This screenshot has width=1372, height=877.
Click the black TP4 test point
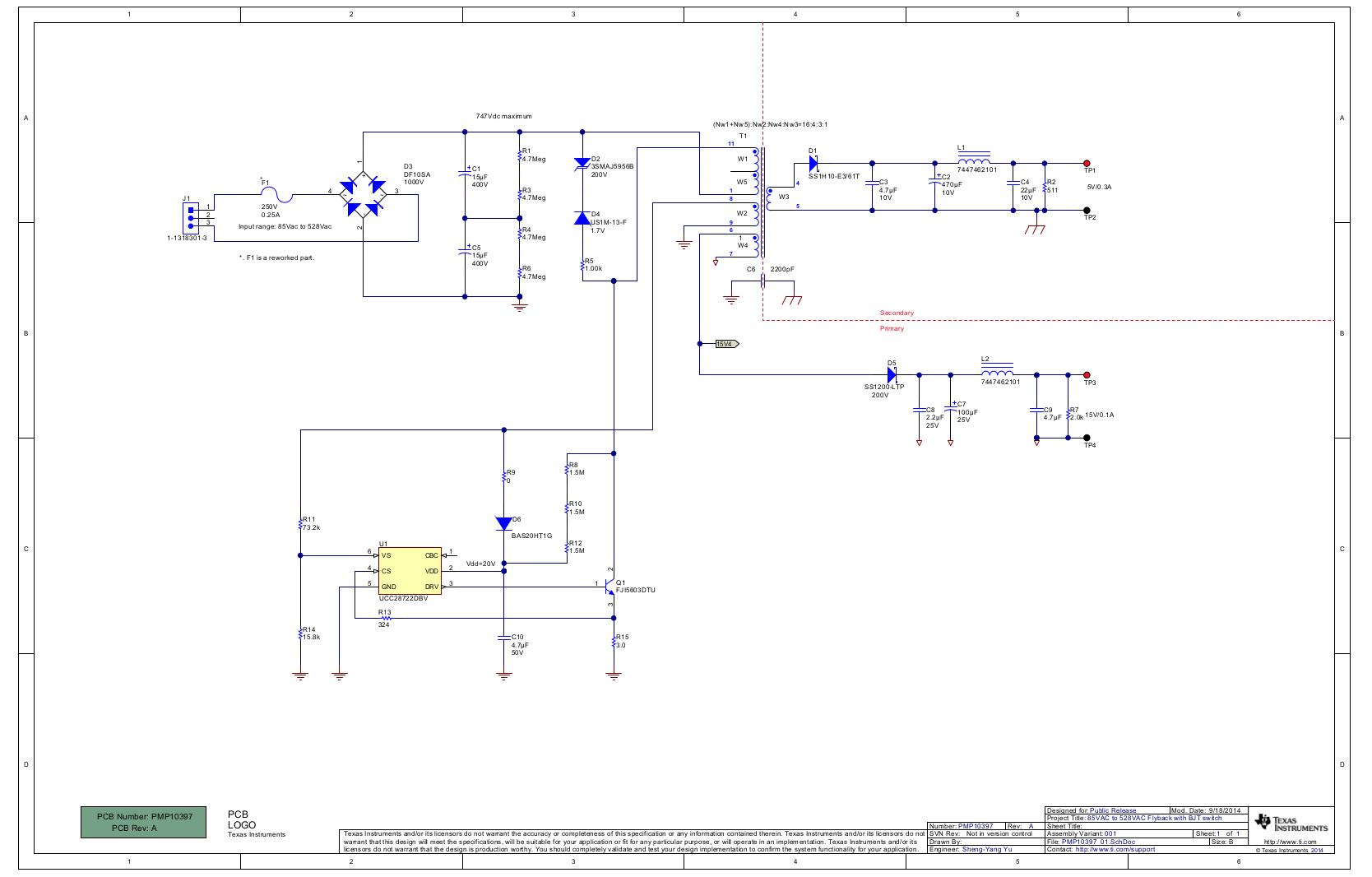pyautogui.click(x=1087, y=438)
